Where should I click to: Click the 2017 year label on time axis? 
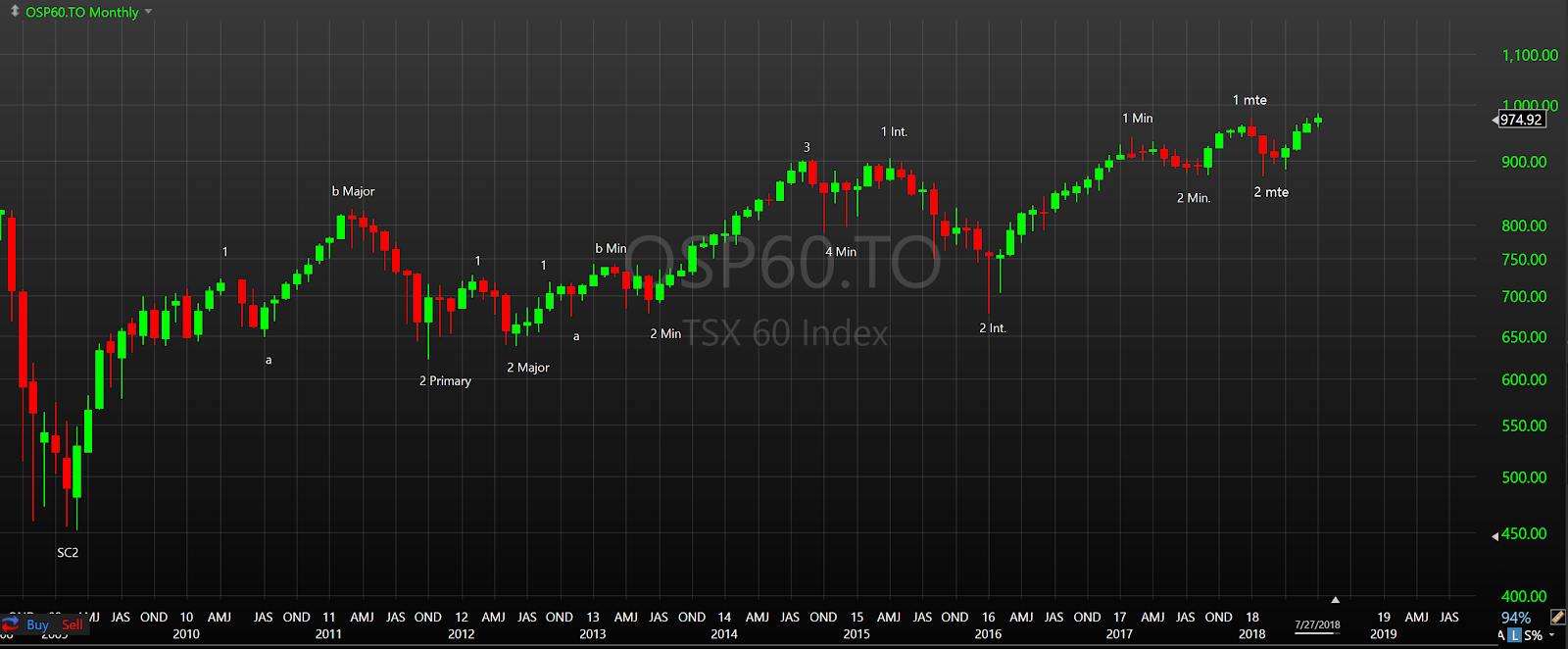click(x=1119, y=634)
